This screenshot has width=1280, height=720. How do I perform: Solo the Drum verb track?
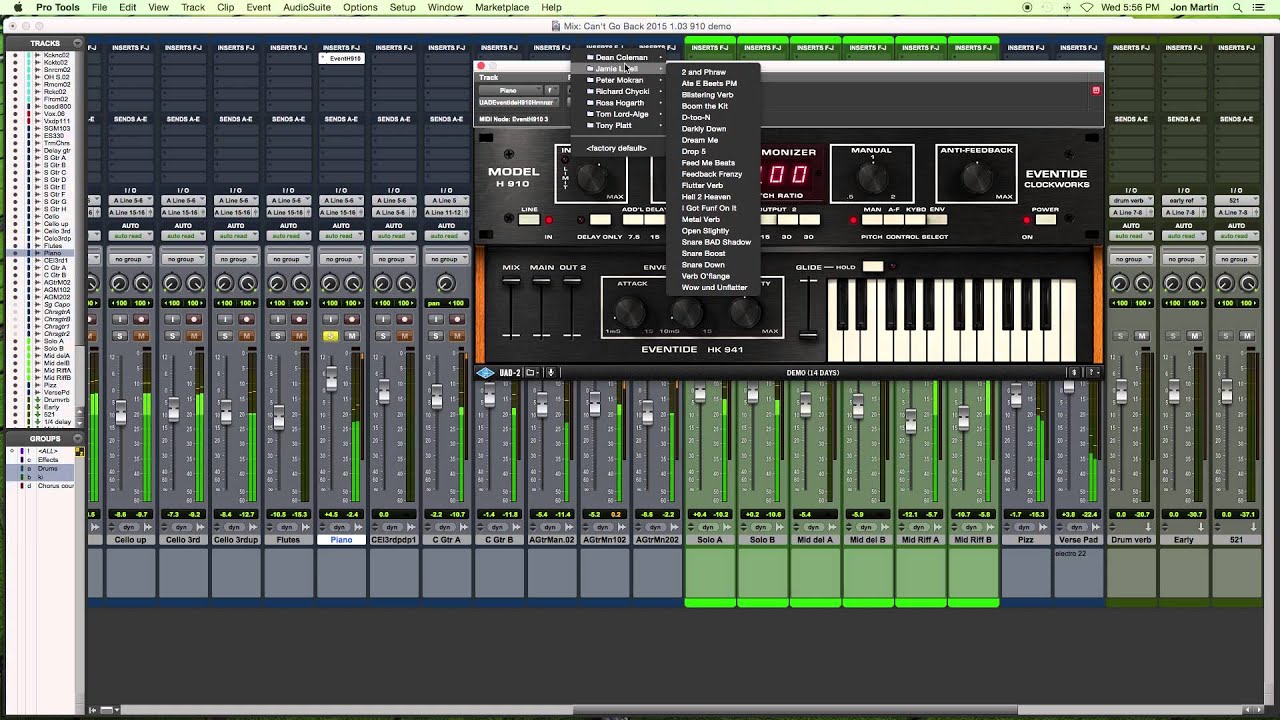1120,336
